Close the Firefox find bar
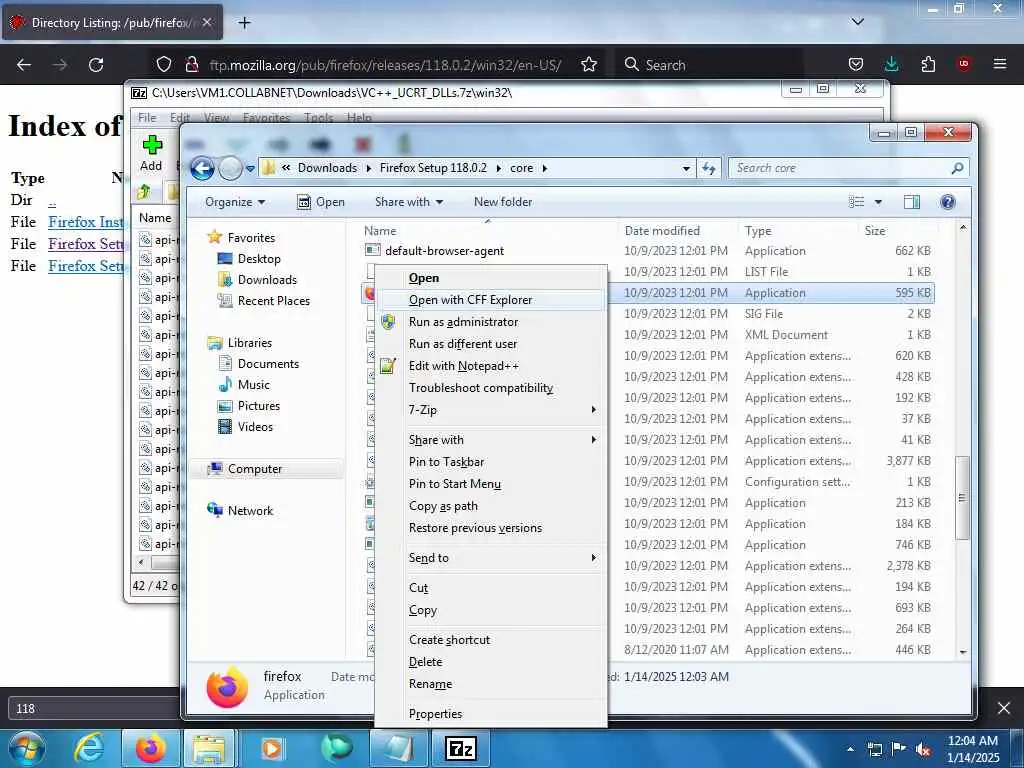Image resolution: width=1024 pixels, height=768 pixels. pyautogui.click(x=1004, y=708)
